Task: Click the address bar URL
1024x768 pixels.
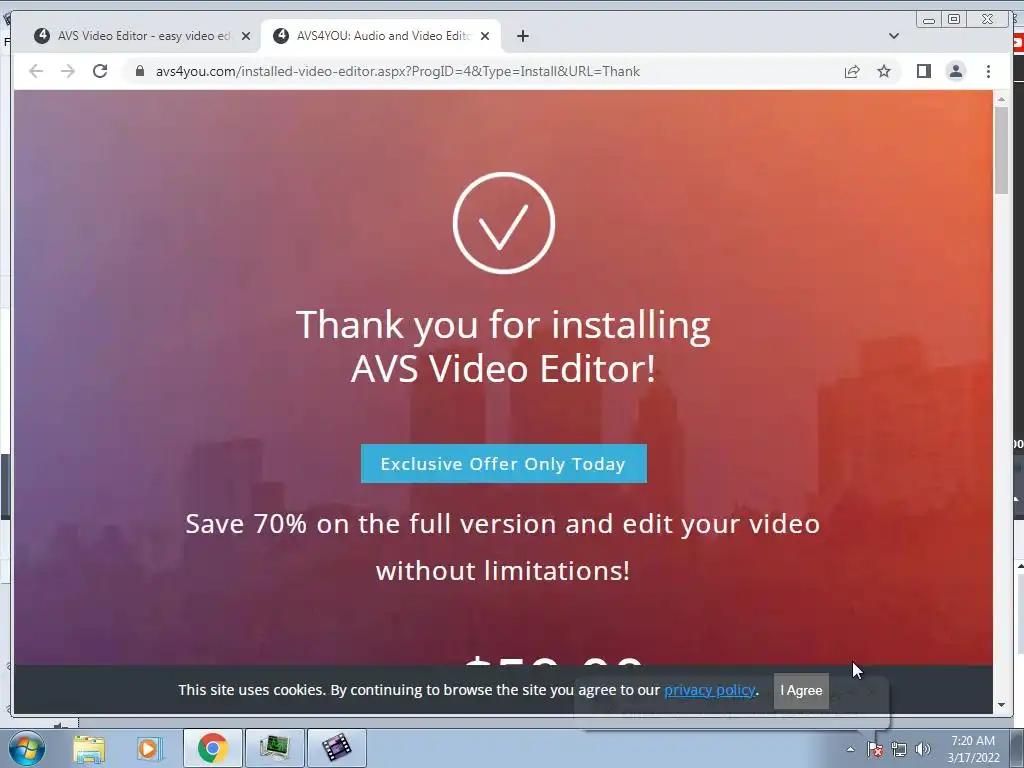Action: (398, 71)
